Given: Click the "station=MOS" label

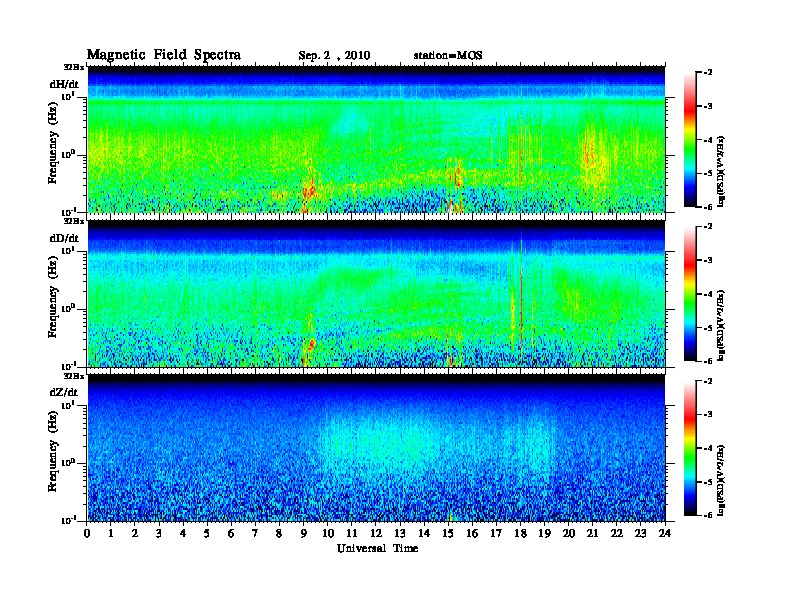Looking at the screenshot, I should [448, 55].
